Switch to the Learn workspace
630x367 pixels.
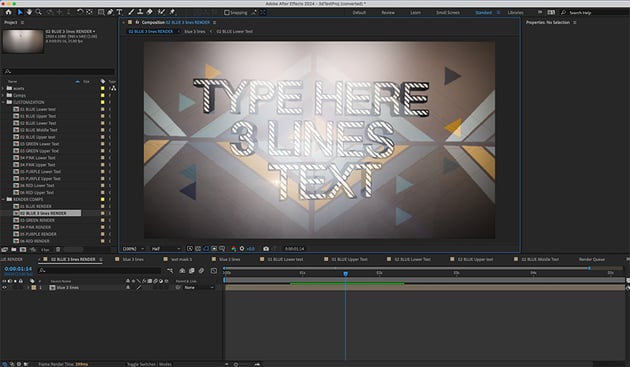coord(415,13)
